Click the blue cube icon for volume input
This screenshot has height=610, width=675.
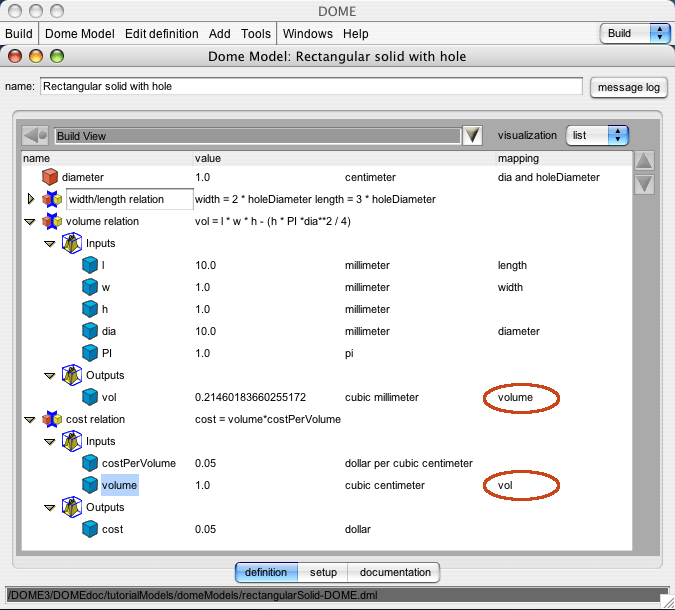pyautogui.click(x=90, y=485)
